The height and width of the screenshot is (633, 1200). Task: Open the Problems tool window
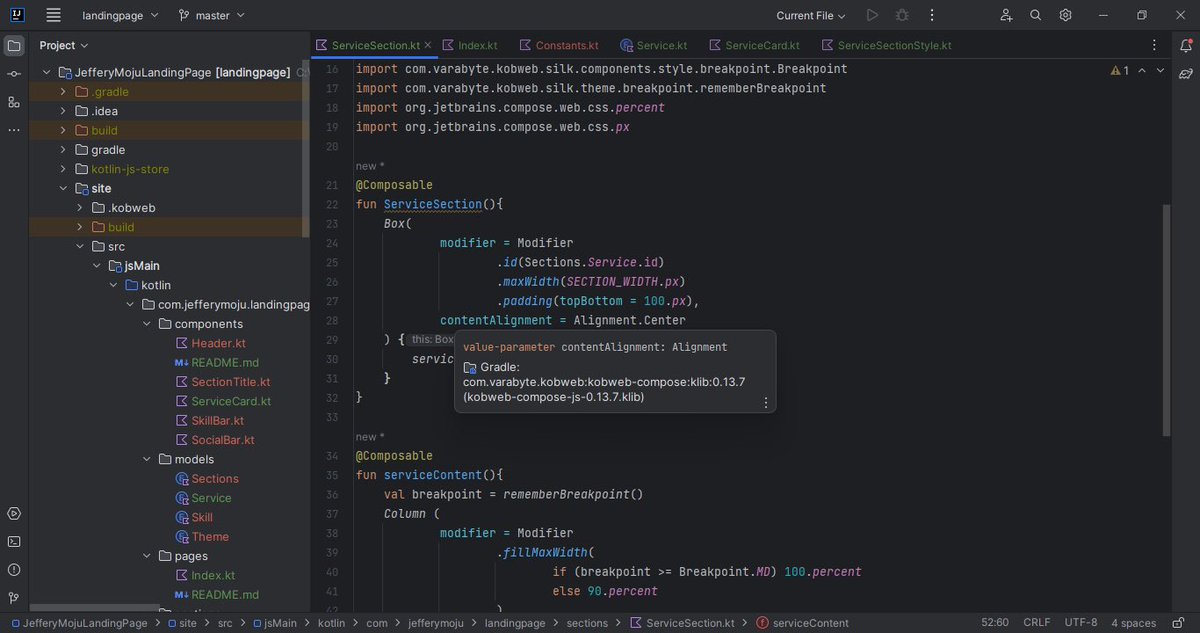[14, 569]
